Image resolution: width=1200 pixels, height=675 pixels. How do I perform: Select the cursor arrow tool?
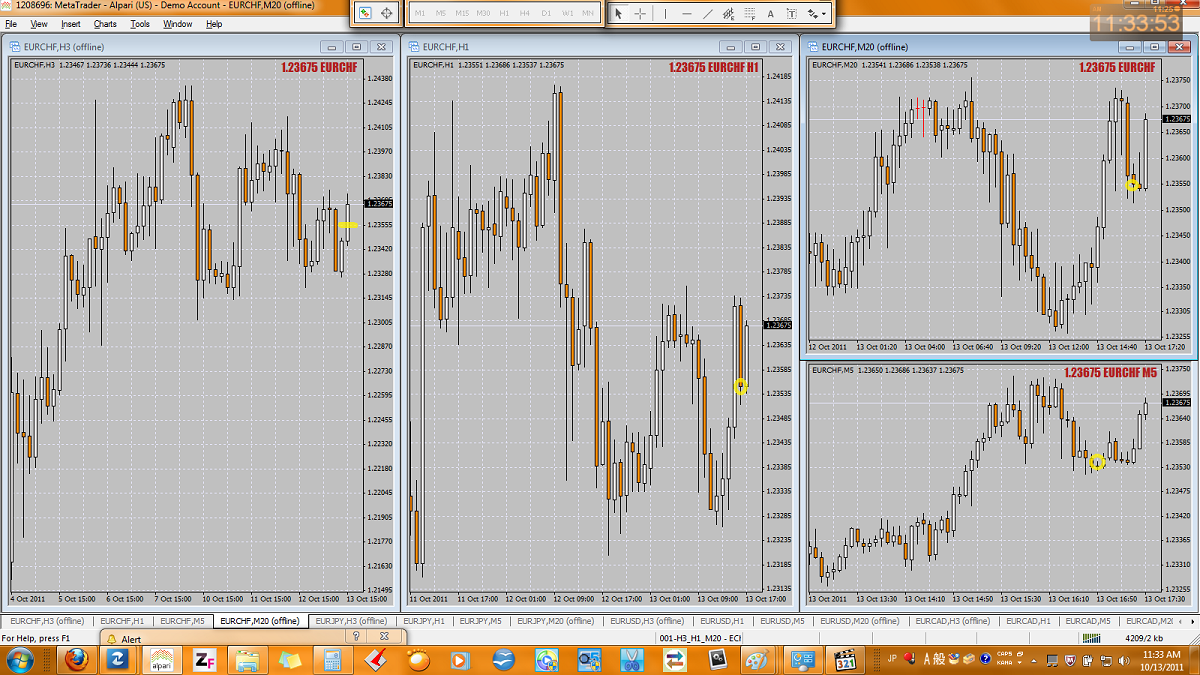coord(618,13)
